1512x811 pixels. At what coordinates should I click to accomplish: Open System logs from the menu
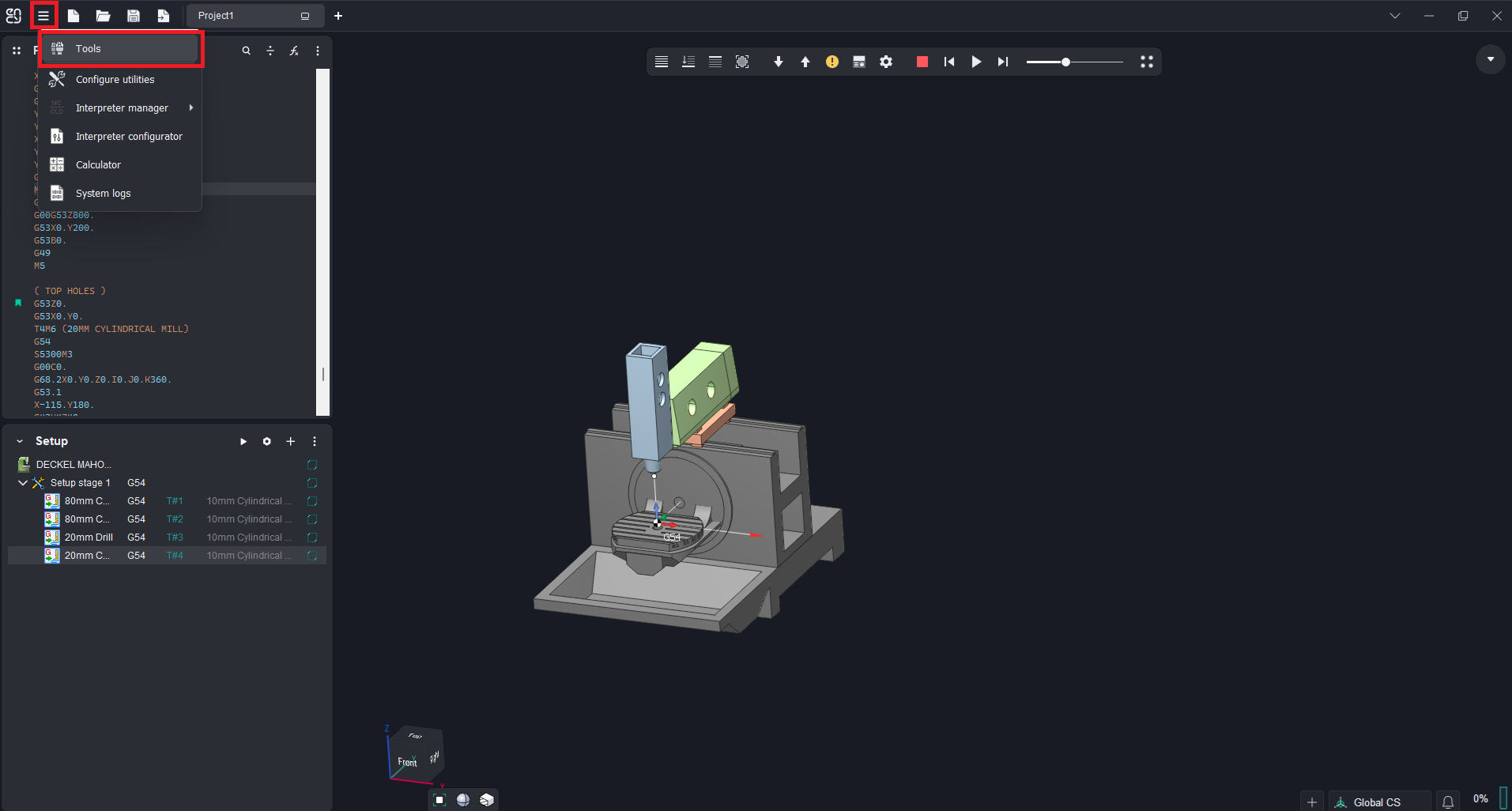(x=103, y=194)
